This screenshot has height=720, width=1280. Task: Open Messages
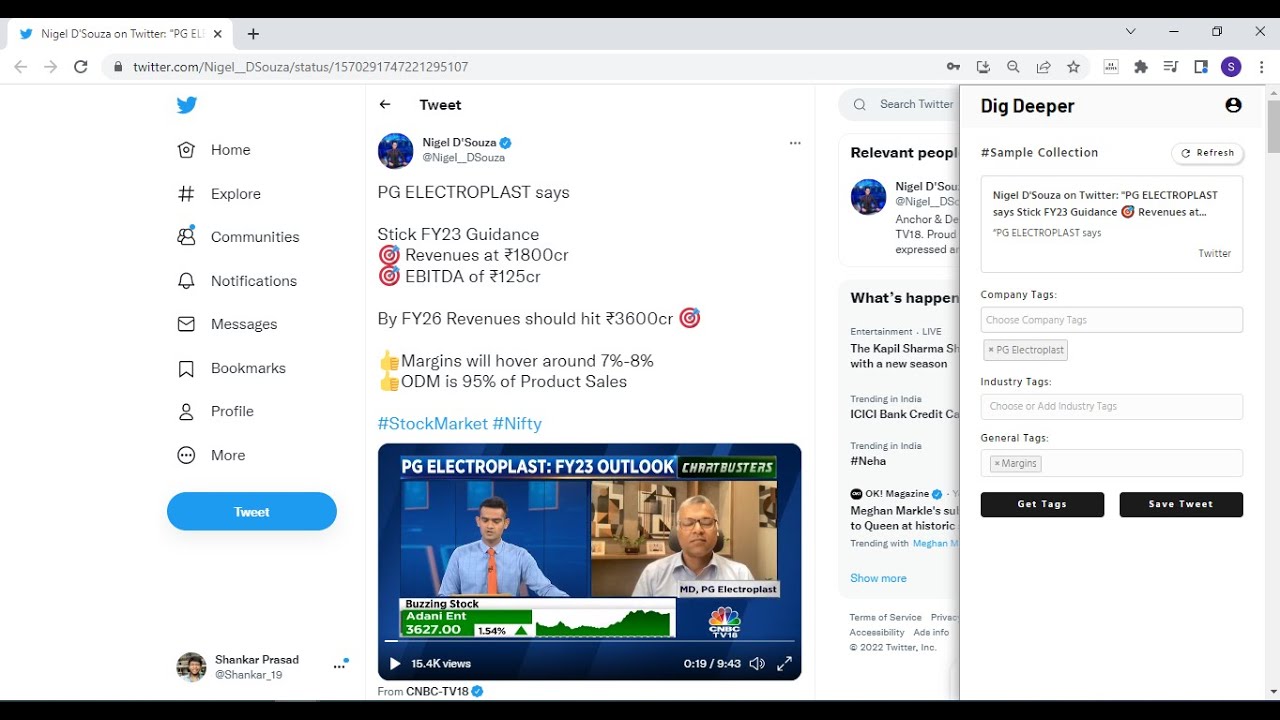click(x=243, y=324)
